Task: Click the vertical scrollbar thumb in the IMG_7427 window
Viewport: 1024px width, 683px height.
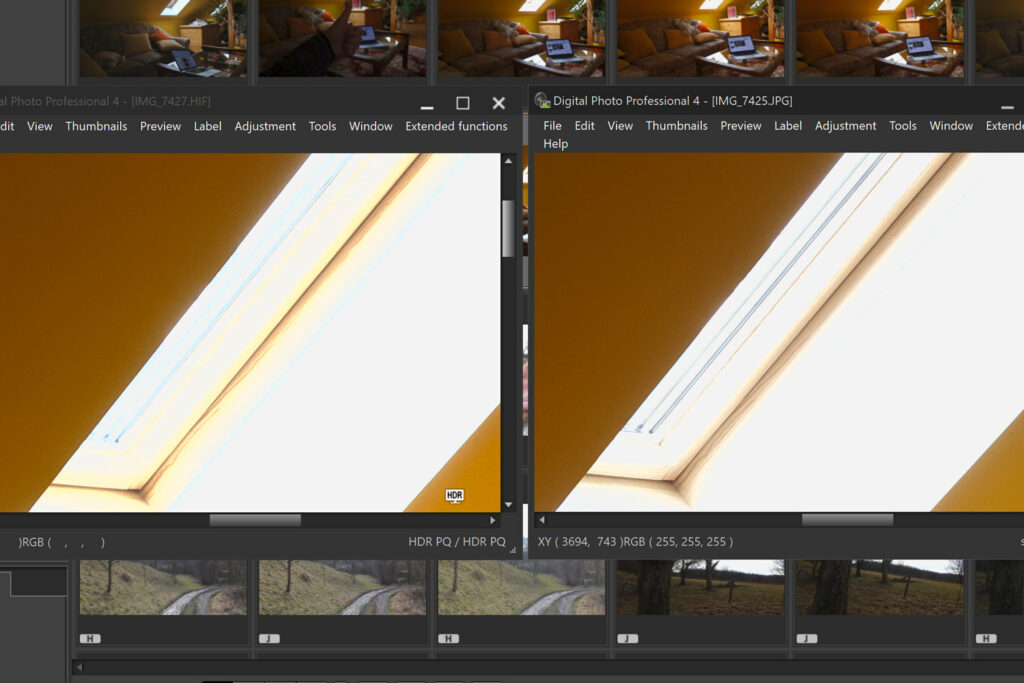Action: coord(508,228)
